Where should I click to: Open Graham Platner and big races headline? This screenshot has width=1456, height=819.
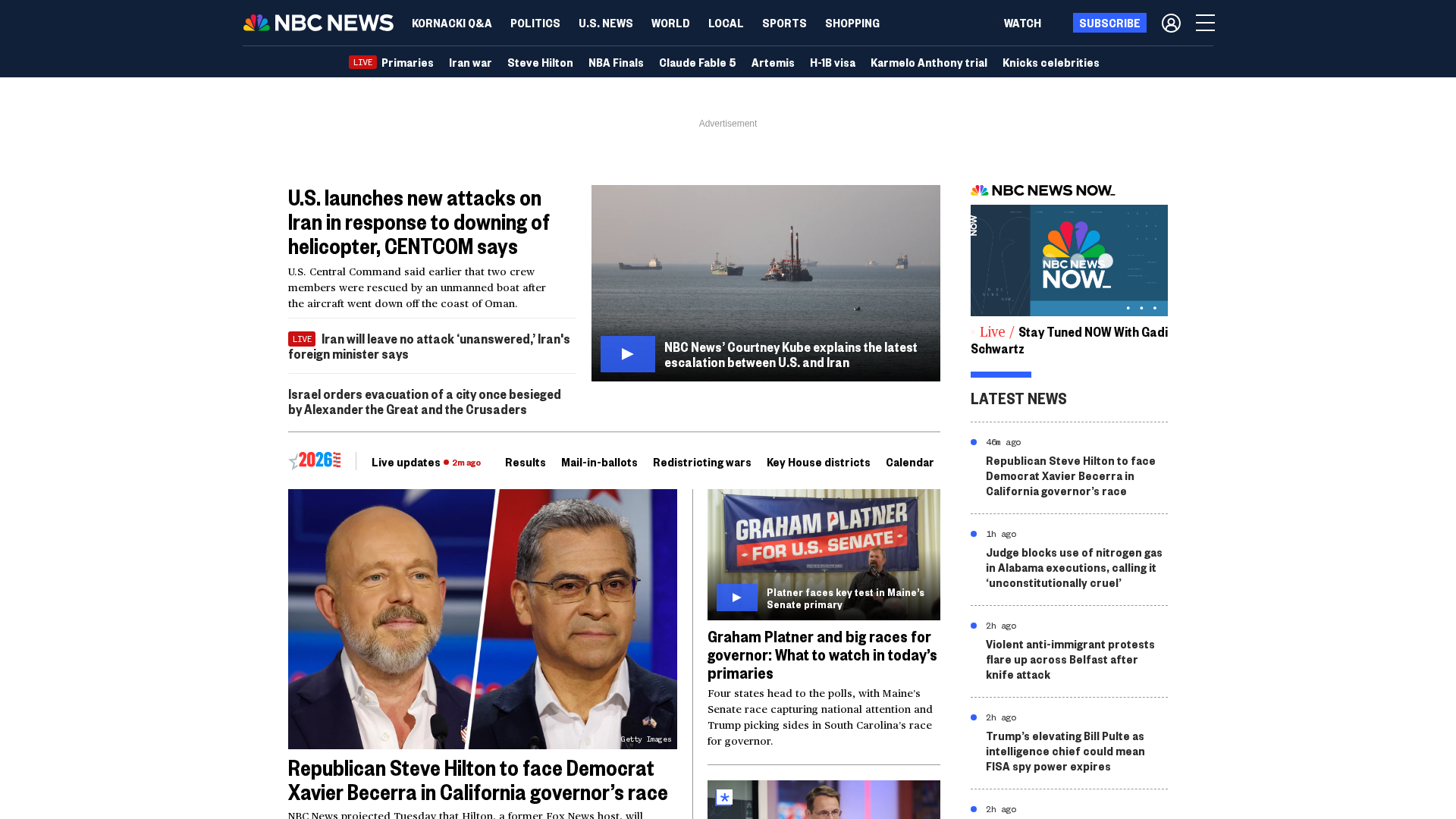[822, 655]
